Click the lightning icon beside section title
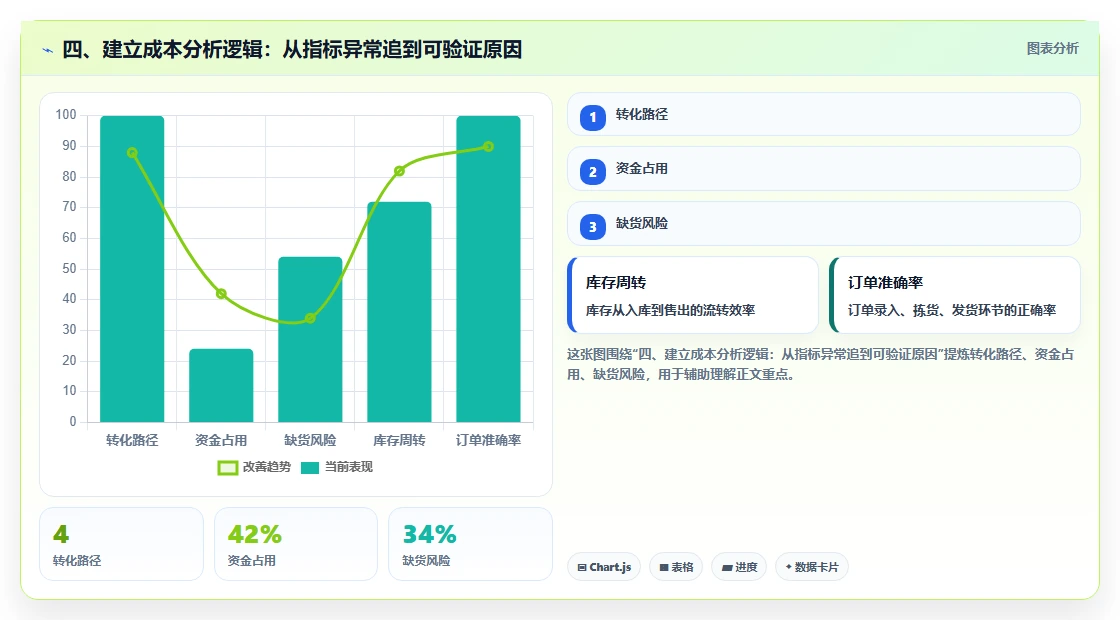 48,50
